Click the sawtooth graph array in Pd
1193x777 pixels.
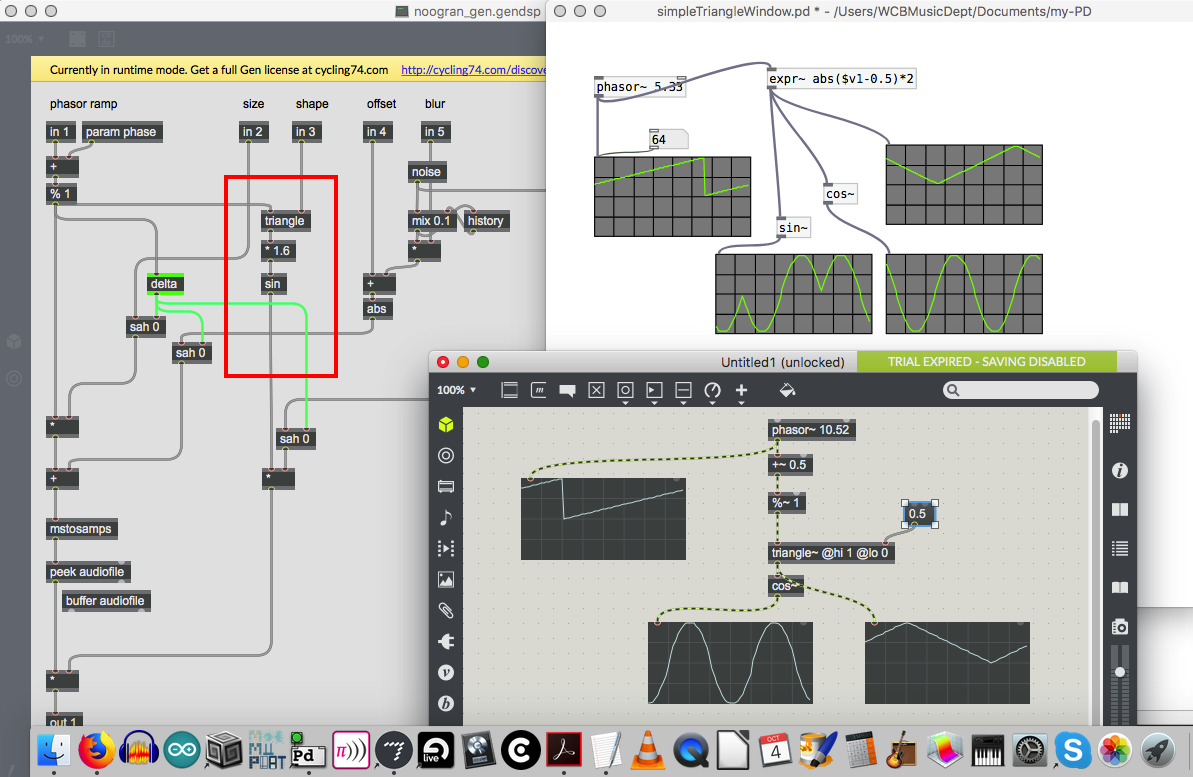pos(673,196)
